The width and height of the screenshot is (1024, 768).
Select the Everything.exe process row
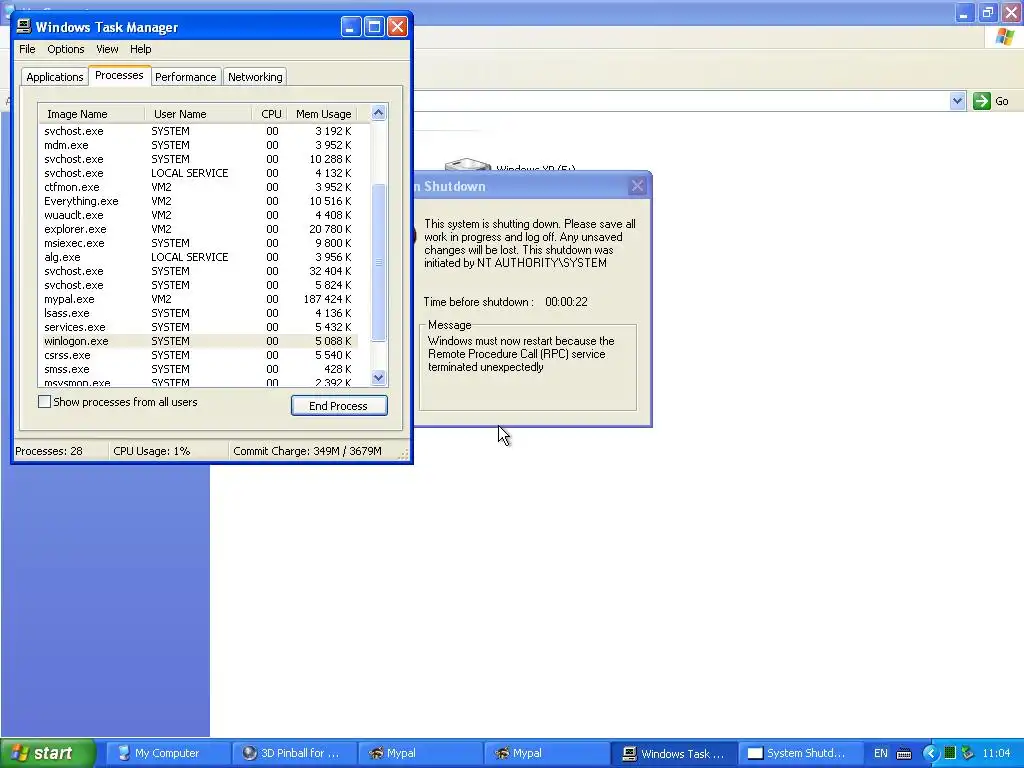[199, 201]
